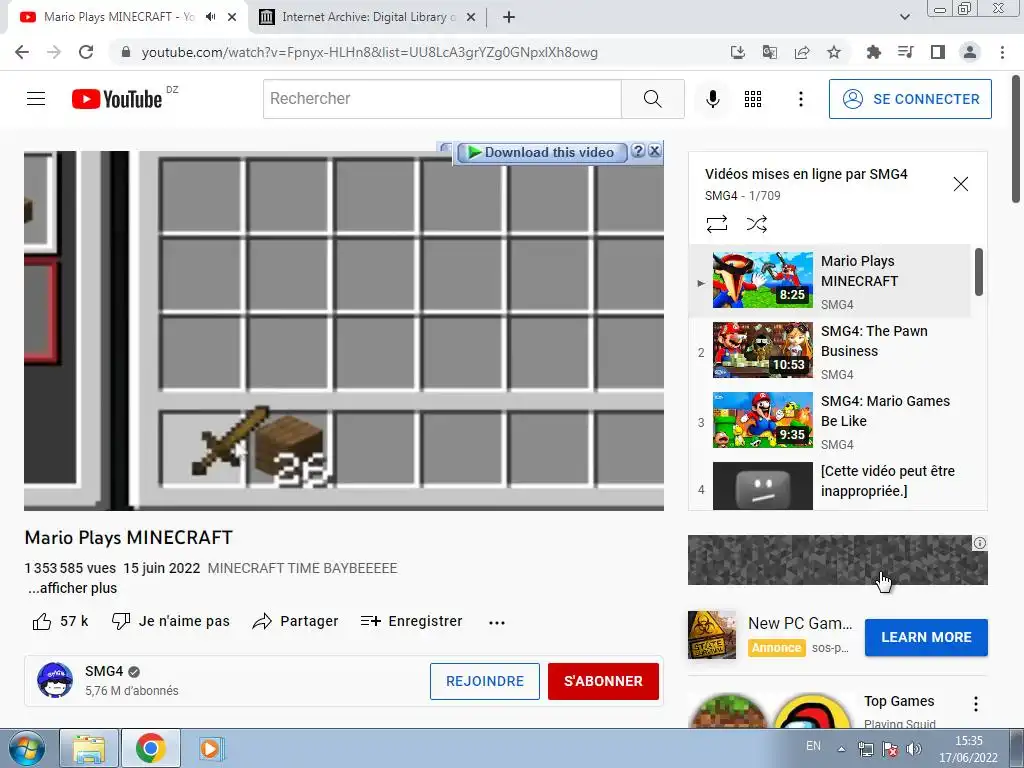The width and height of the screenshot is (1024, 768).
Task: Open Chrome extensions puzzle icon
Action: (x=873, y=52)
